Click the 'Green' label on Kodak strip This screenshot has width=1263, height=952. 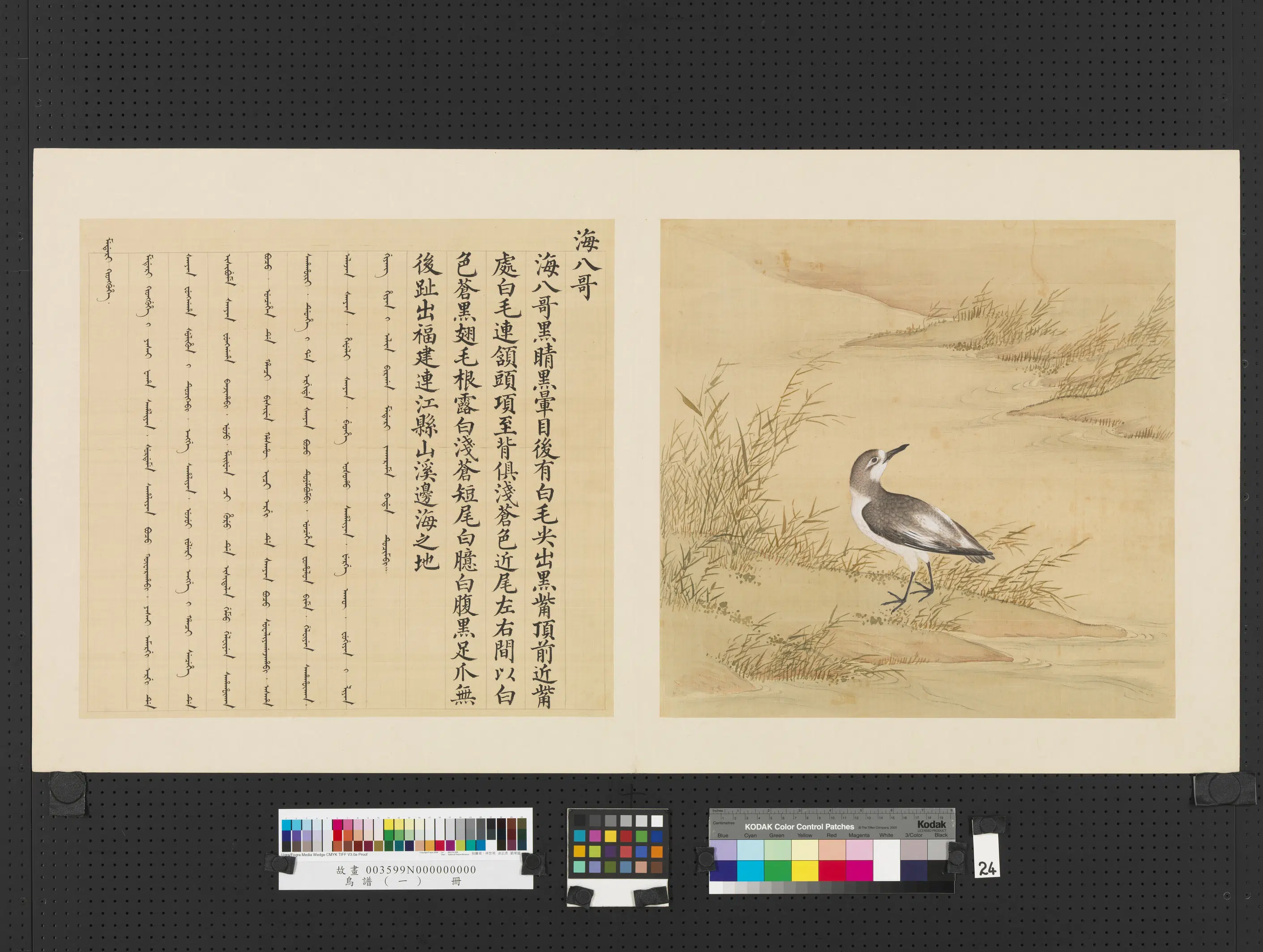tap(777, 836)
